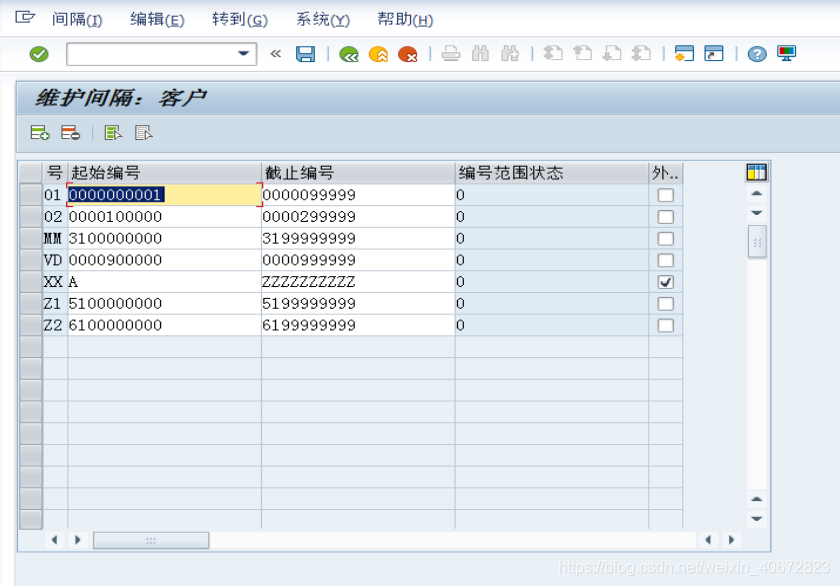Click end number 6199999999
The width and height of the screenshot is (840, 586).
click(358, 325)
